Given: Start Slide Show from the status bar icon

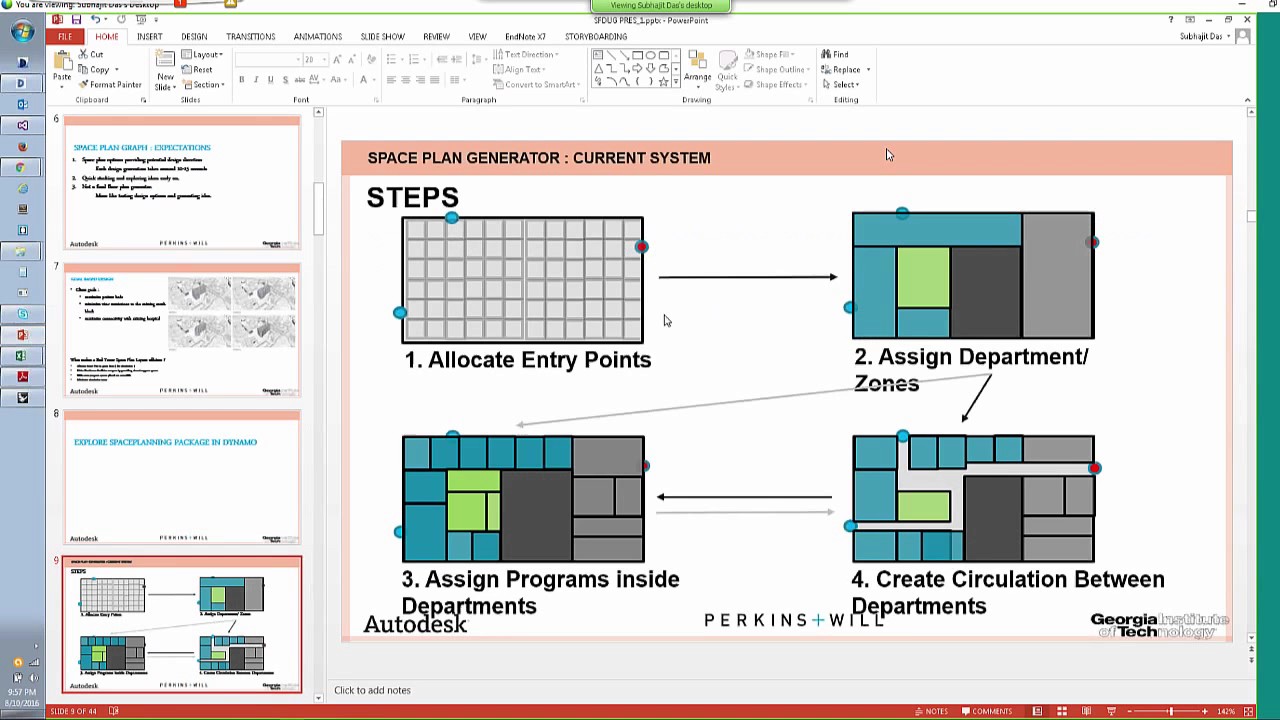Looking at the screenshot, I should [x=1111, y=711].
